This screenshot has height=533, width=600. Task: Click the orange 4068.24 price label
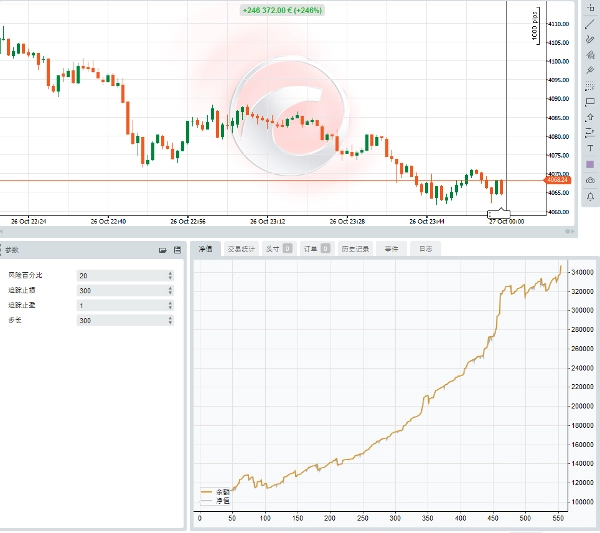557,180
